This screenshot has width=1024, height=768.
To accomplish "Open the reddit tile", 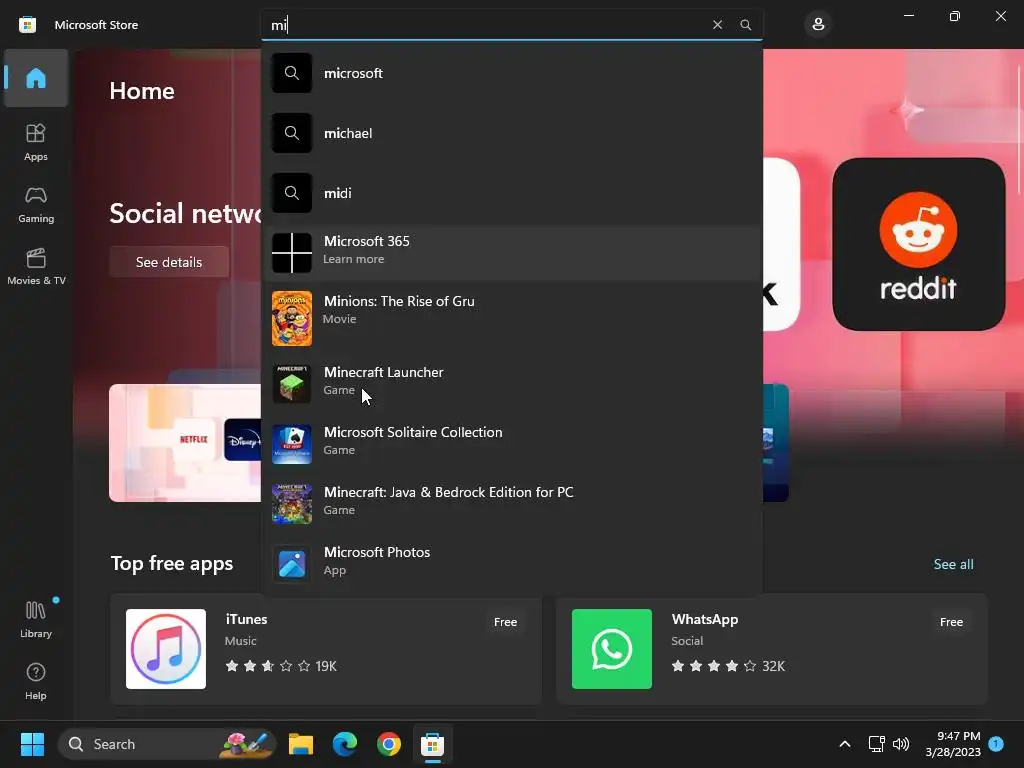I will 918,244.
